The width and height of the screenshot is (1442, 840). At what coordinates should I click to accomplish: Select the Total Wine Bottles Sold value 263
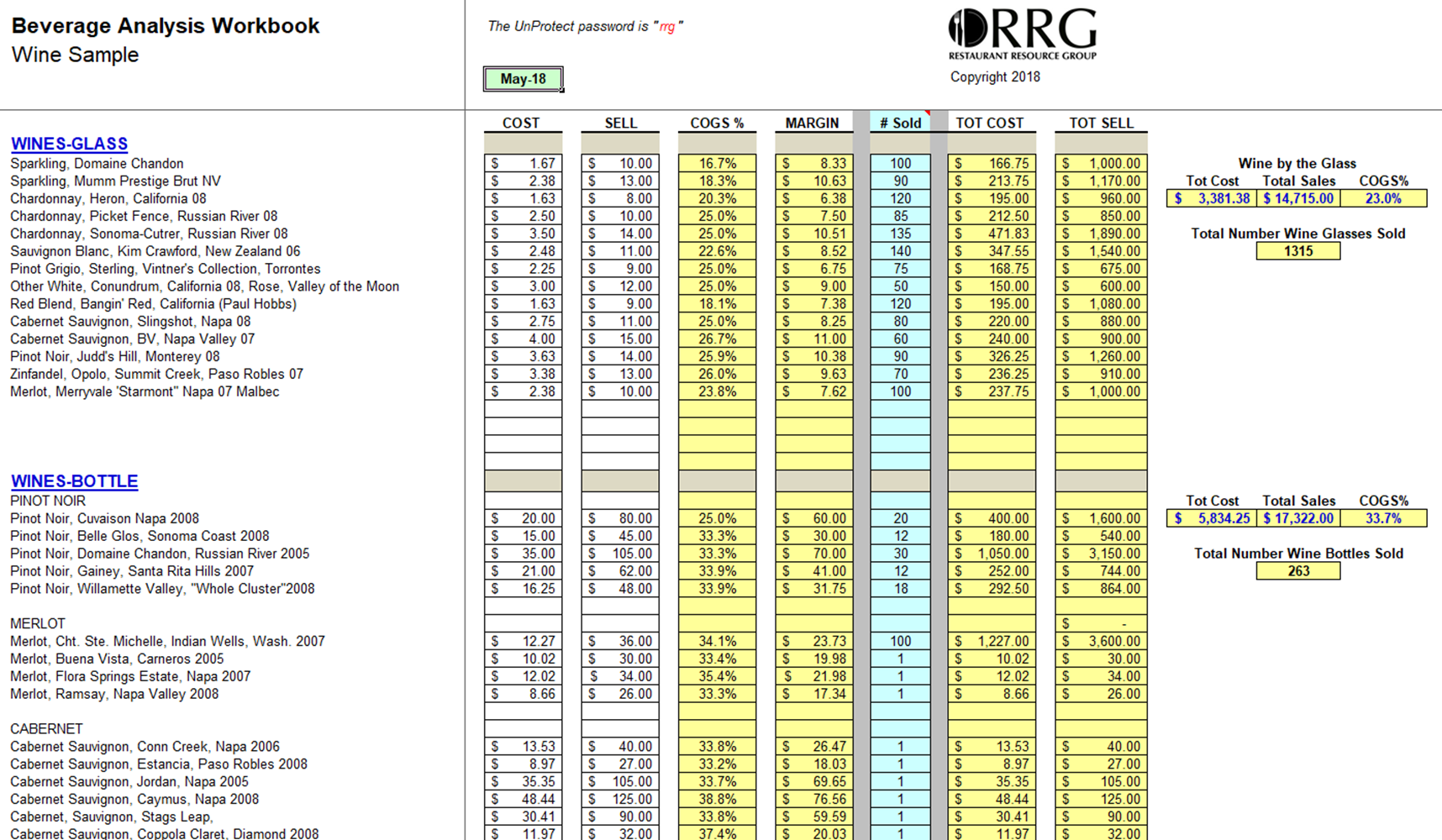(x=1298, y=570)
